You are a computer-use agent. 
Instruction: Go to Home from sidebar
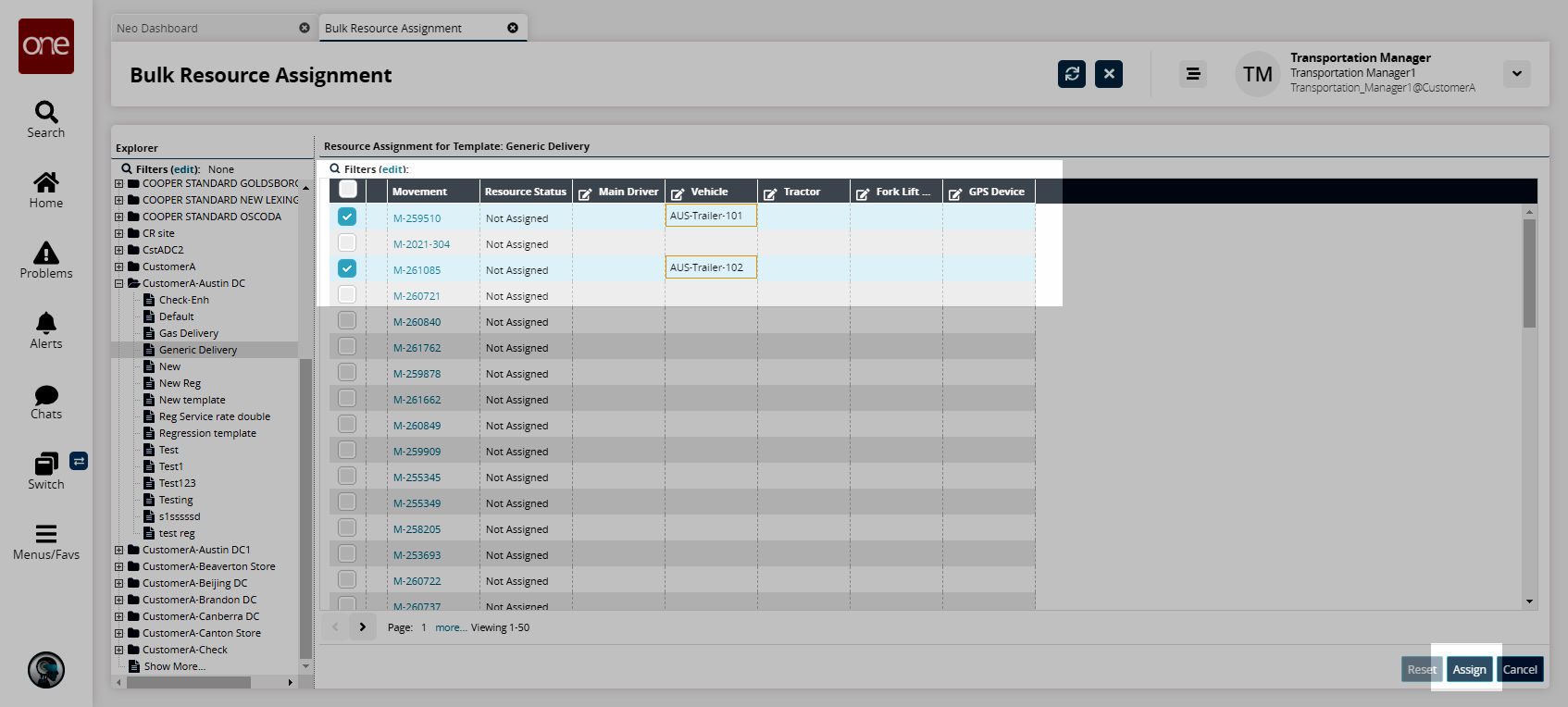(46, 190)
